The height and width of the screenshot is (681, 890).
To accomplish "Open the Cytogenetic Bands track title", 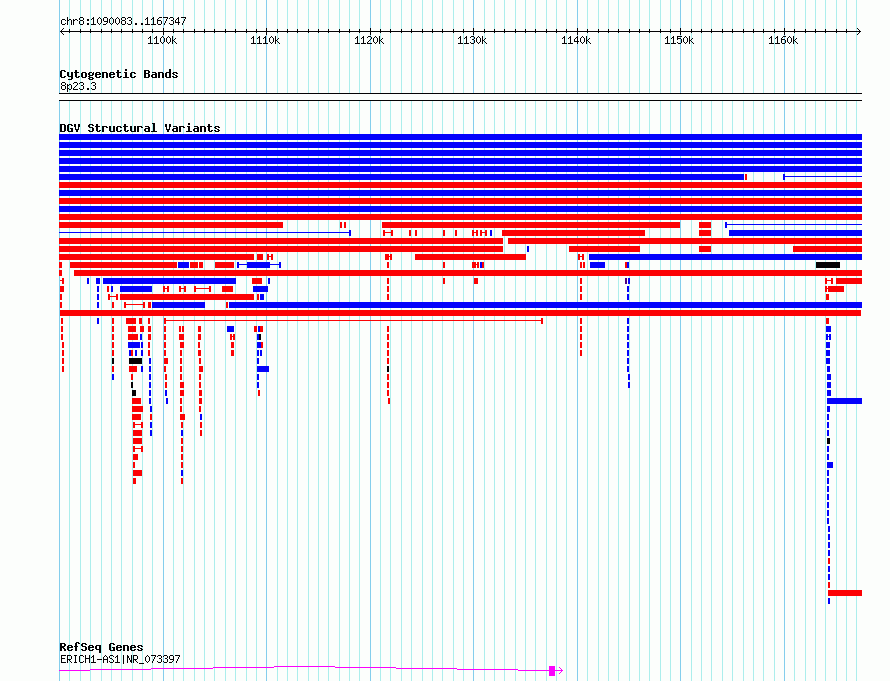I will [x=119, y=74].
